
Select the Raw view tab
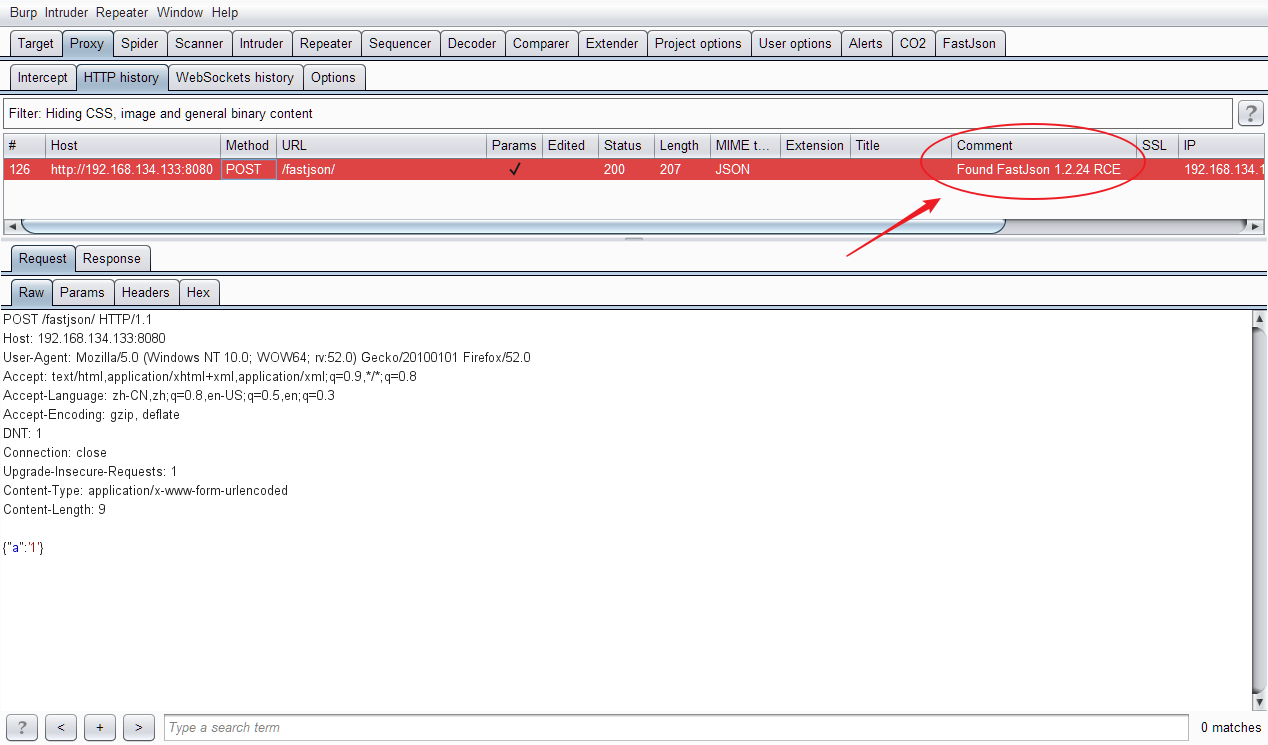coord(31,292)
